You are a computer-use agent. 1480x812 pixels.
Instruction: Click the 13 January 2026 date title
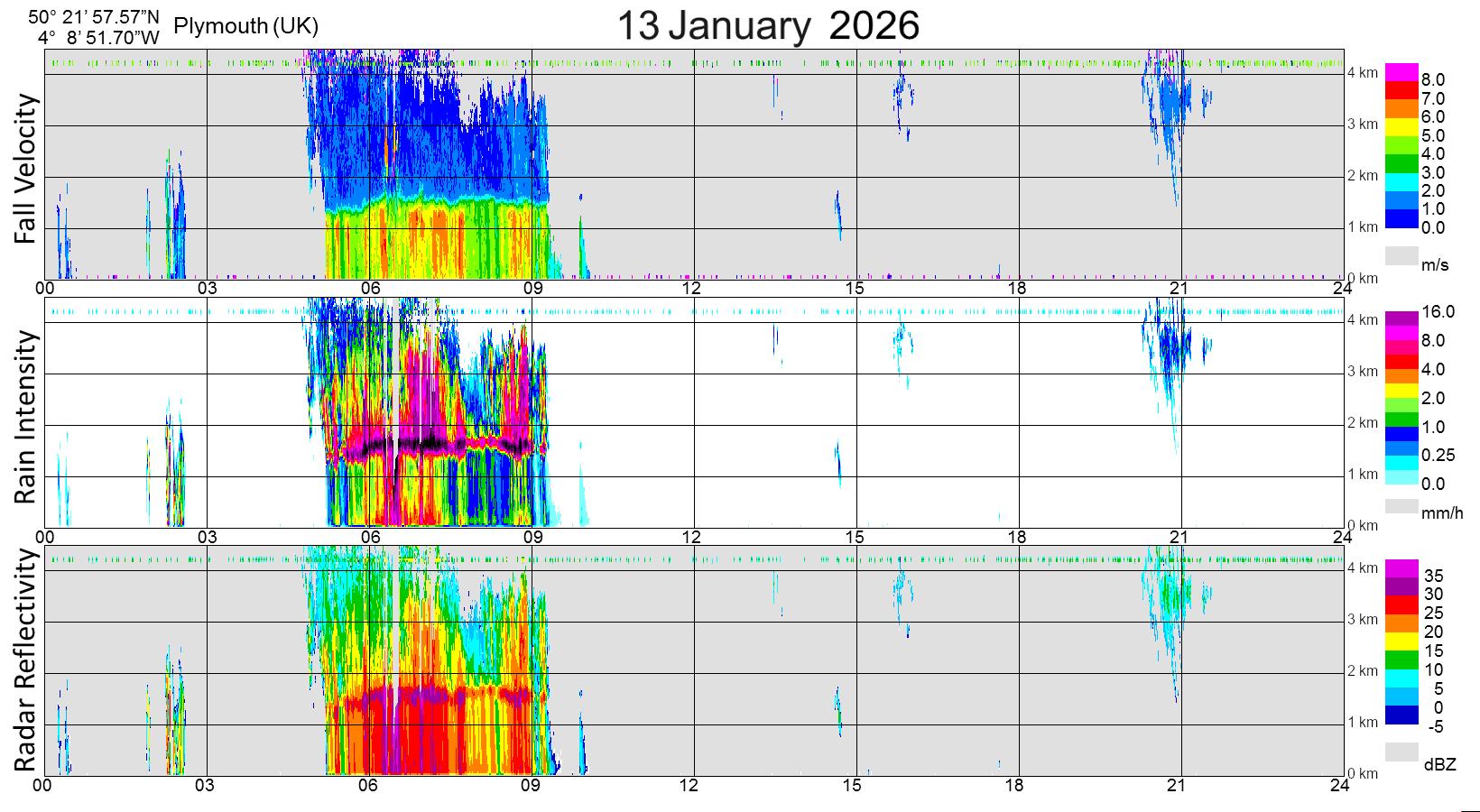pos(768,26)
